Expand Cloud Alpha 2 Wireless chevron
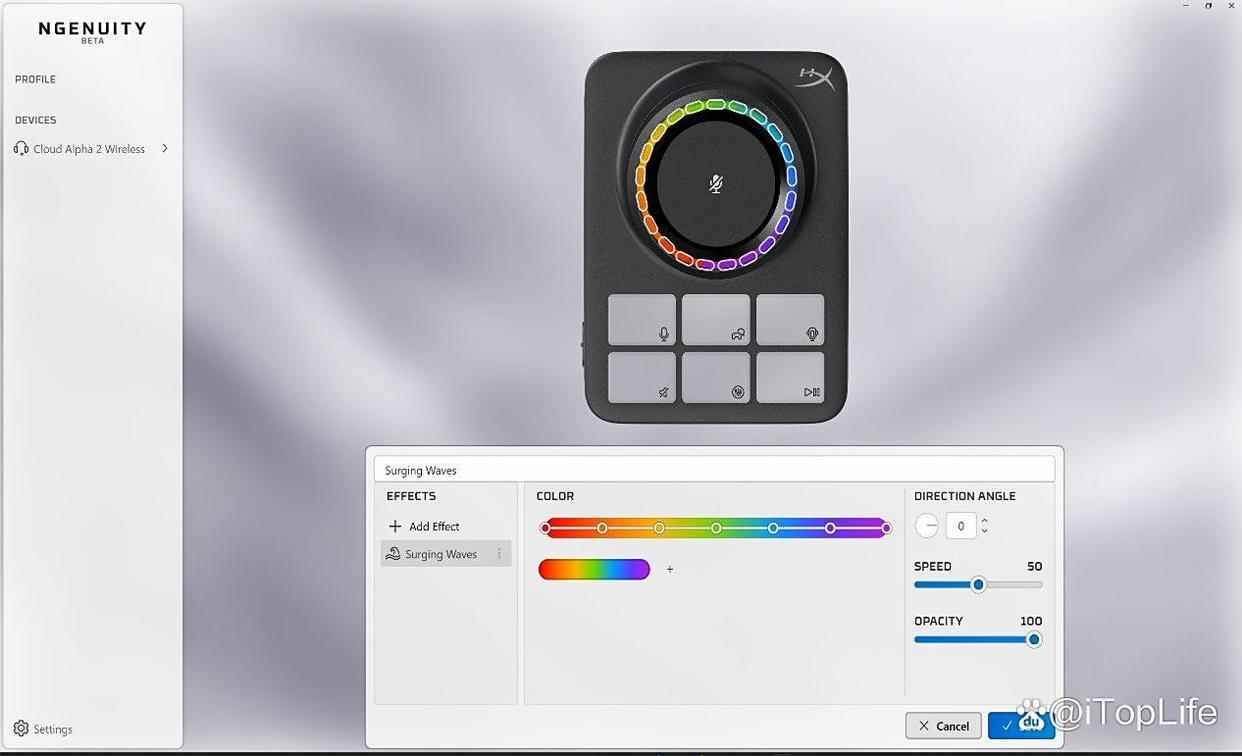Screen dimensions: 1242x756 pyautogui.click(x=165, y=148)
